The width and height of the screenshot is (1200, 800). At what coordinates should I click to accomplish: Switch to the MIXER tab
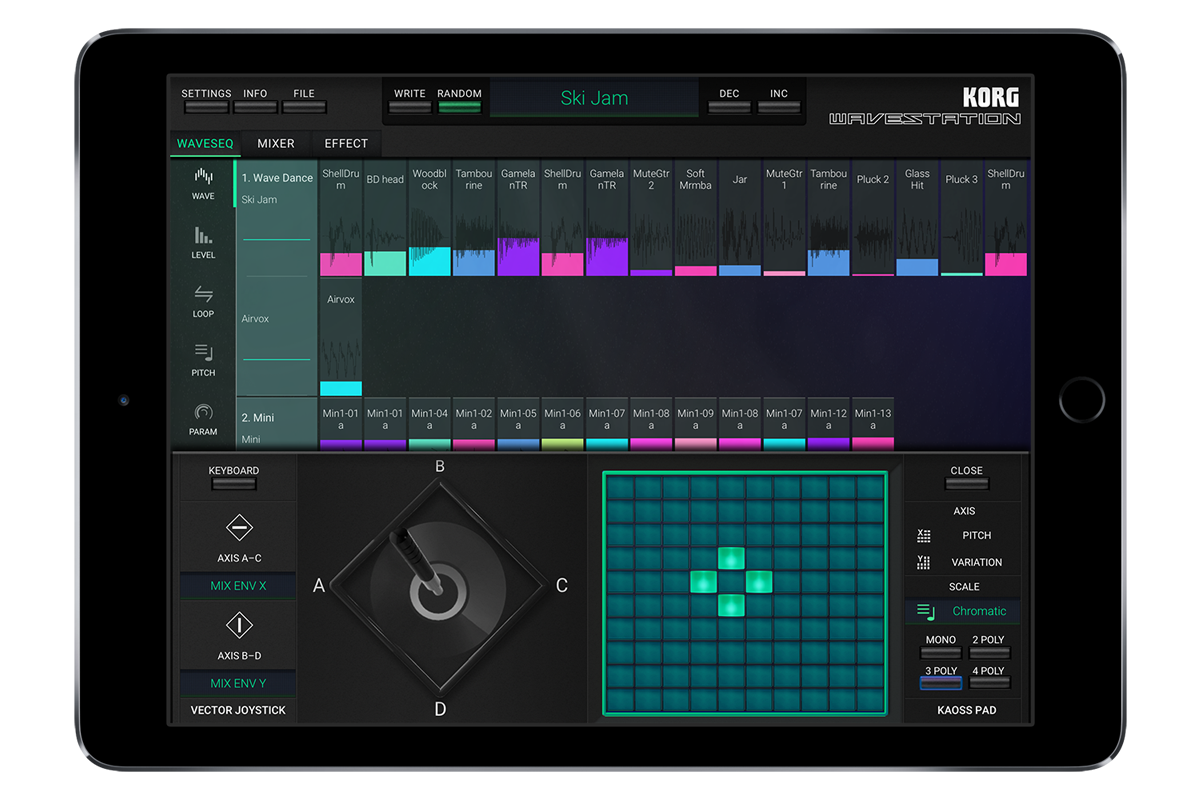click(275, 143)
